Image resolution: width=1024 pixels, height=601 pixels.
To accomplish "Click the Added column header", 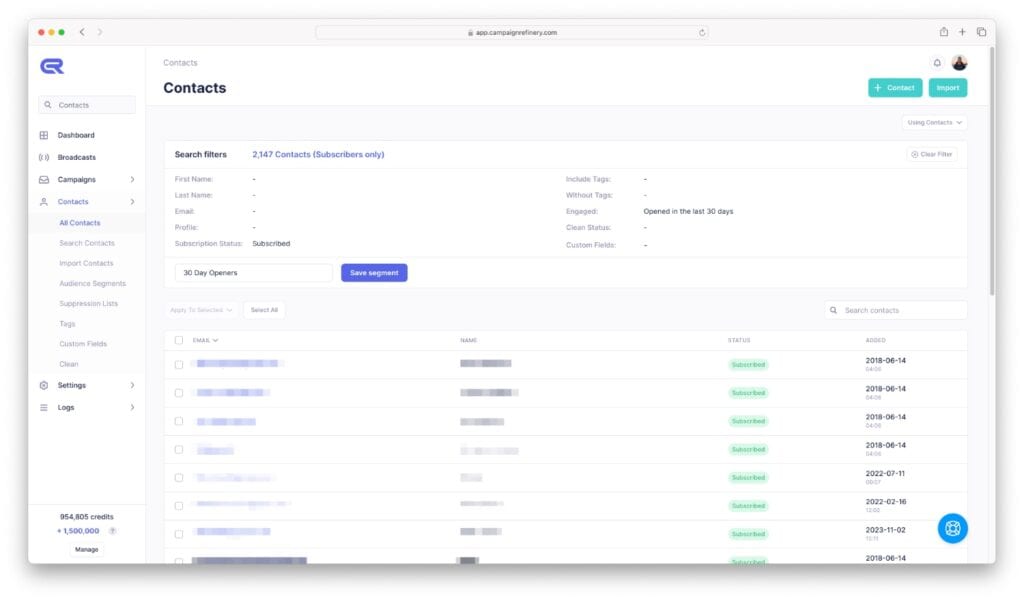I will (x=876, y=340).
